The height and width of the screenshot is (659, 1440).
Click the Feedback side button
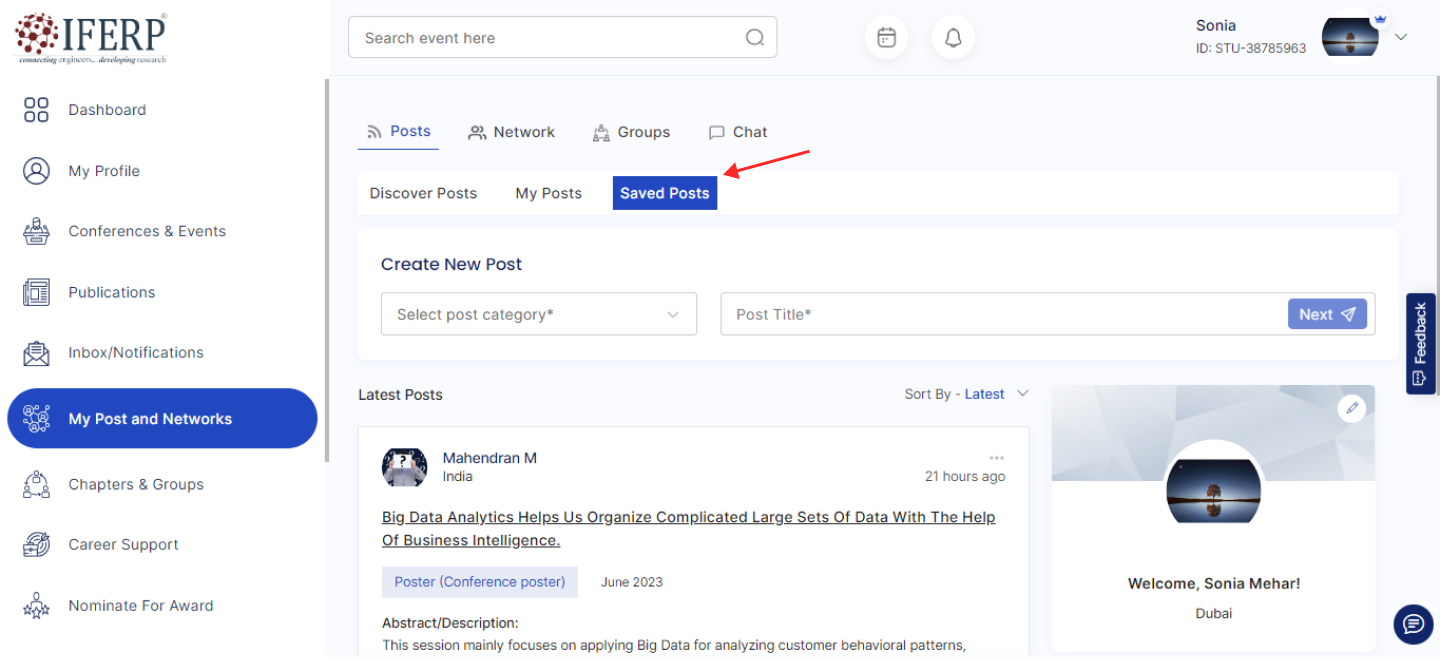[x=1420, y=343]
